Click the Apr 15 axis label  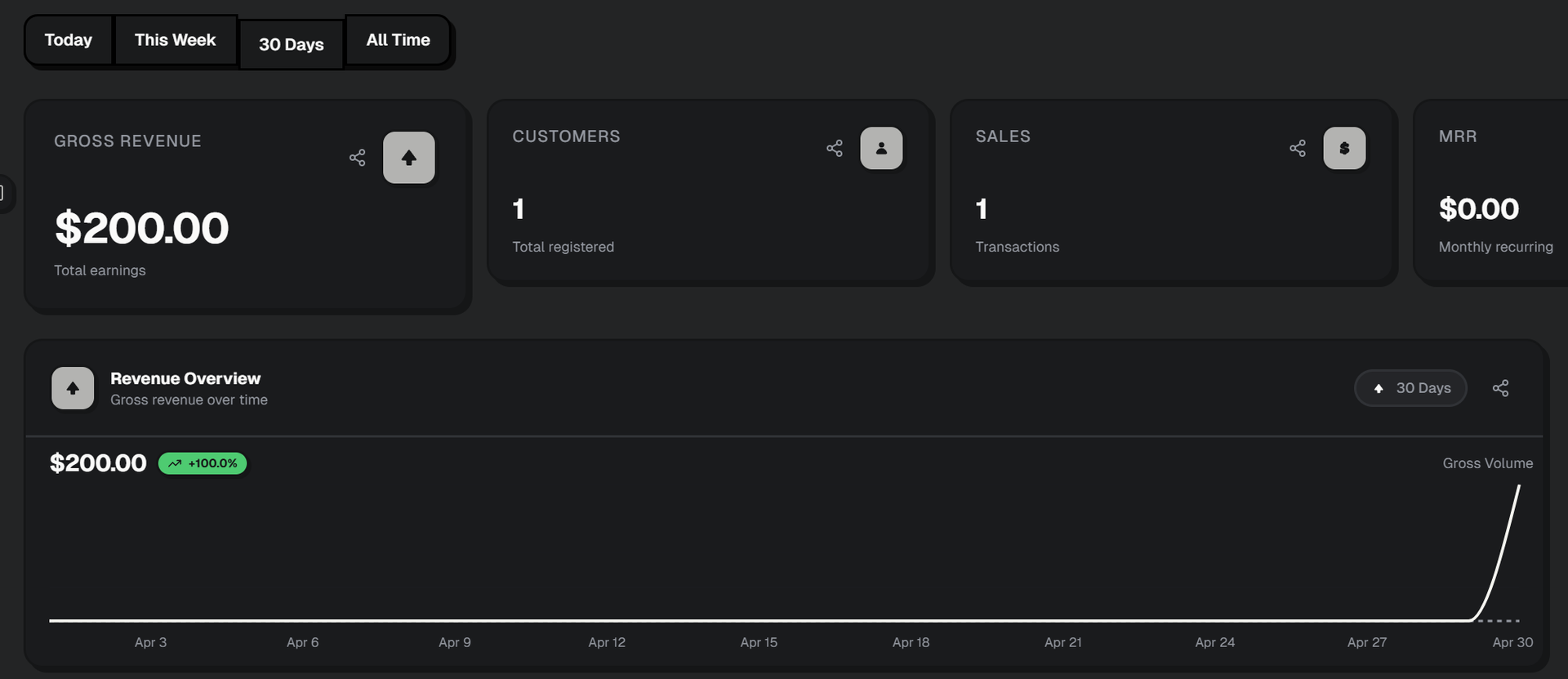point(759,642)
